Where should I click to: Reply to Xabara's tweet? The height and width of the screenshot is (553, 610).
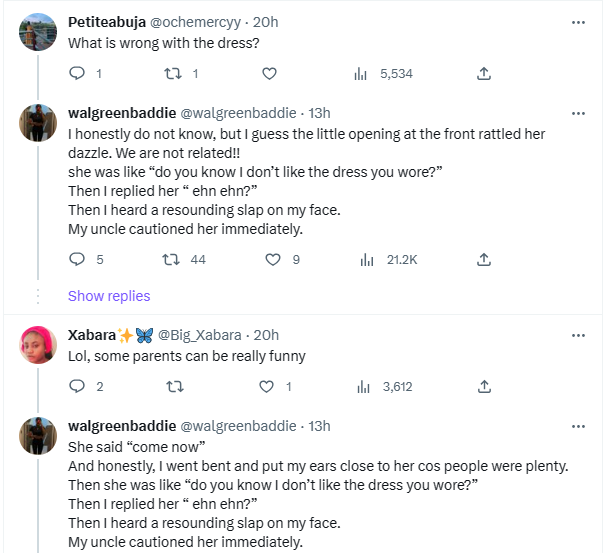79,386
